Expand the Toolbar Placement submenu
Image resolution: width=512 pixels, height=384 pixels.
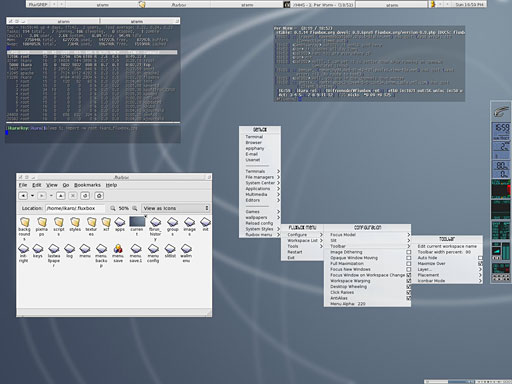447,275
